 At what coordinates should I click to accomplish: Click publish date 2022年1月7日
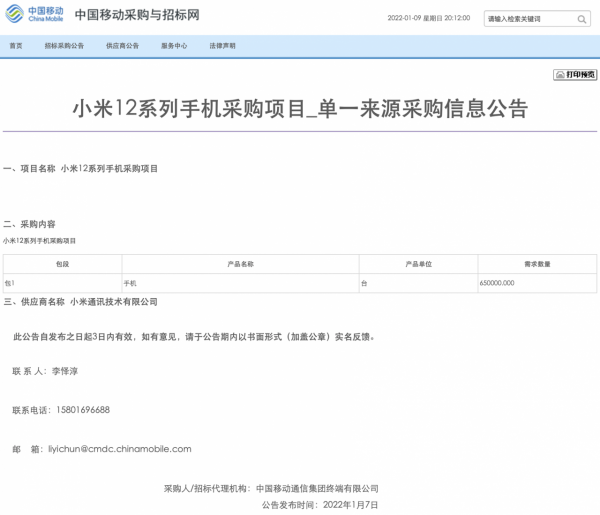pos(351,505)
